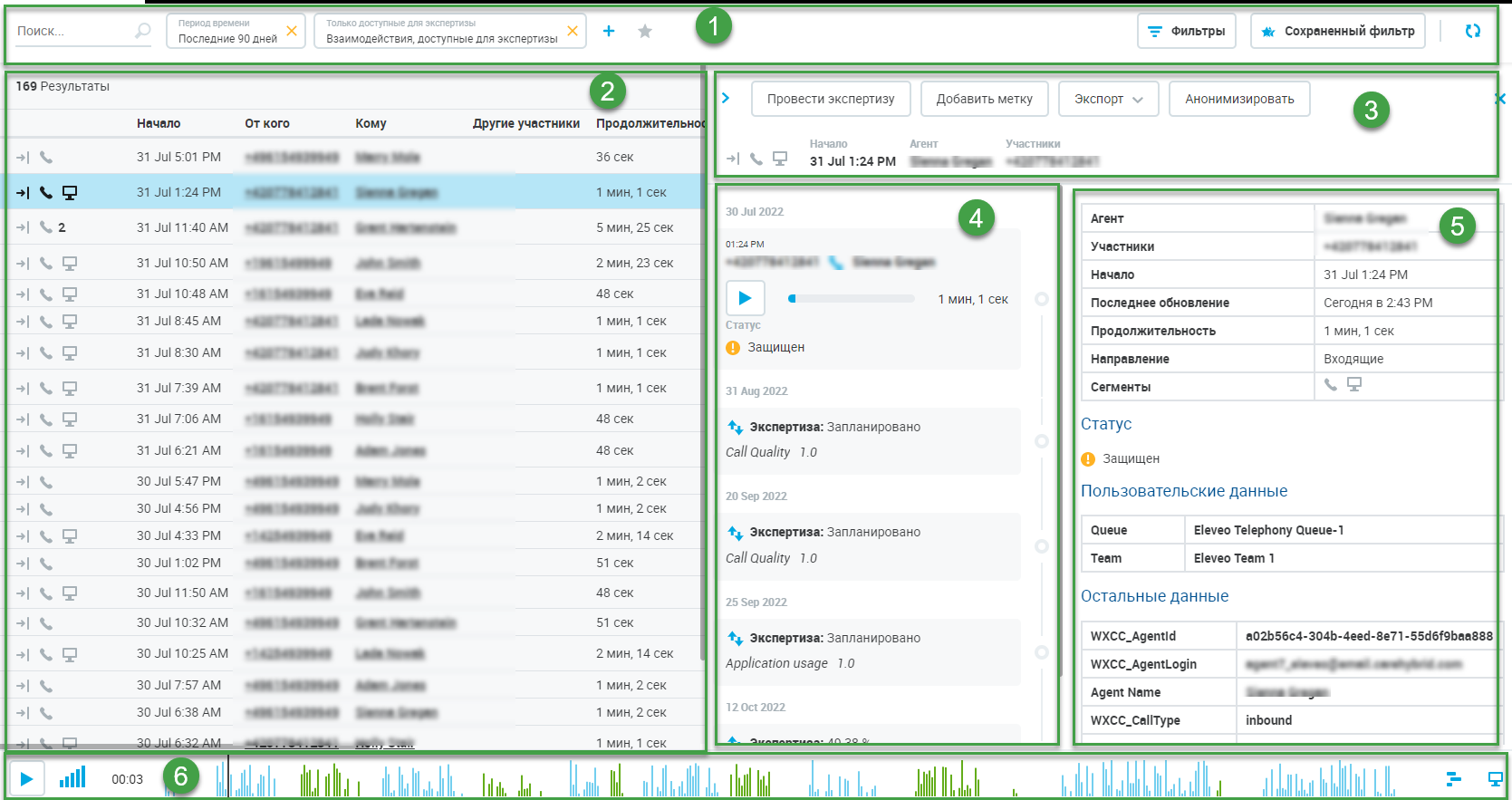This screenshot has width=1512, height=800.
Task: Click screen icon on 30 Jul 10:25 AM row
Action: [x=70, y=653]
